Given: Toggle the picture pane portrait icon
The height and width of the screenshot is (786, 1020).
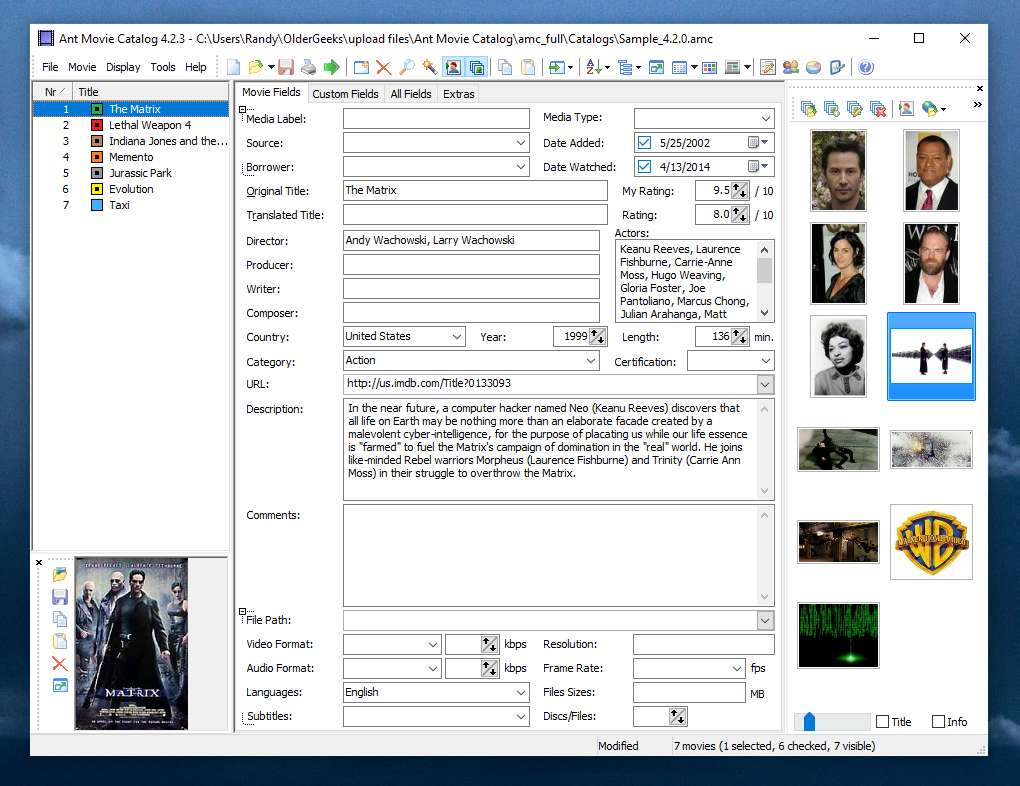Looking at the screenshot, I should click(453, 67).
